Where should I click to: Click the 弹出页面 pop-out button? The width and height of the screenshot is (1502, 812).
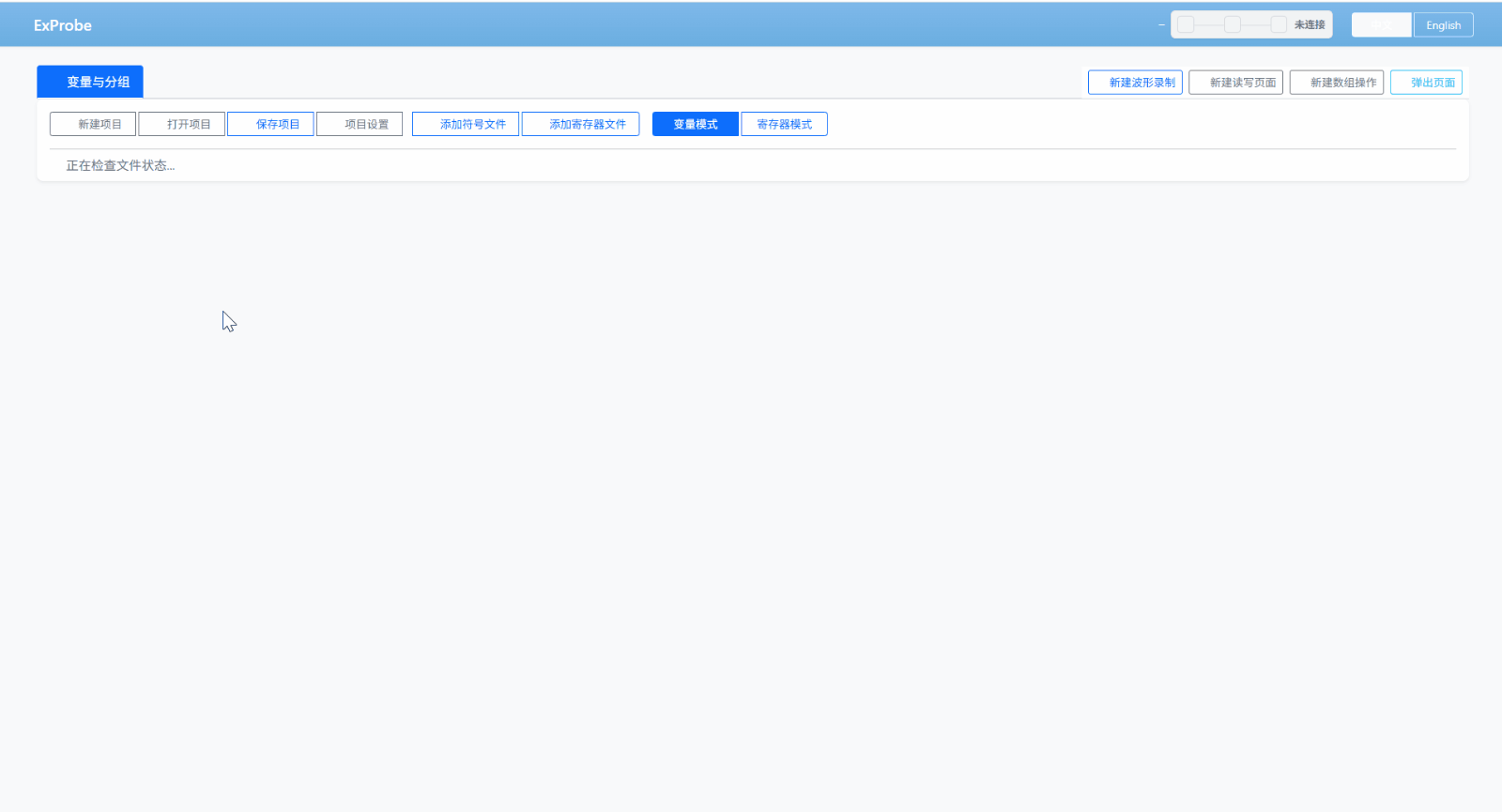(1426, 83)
